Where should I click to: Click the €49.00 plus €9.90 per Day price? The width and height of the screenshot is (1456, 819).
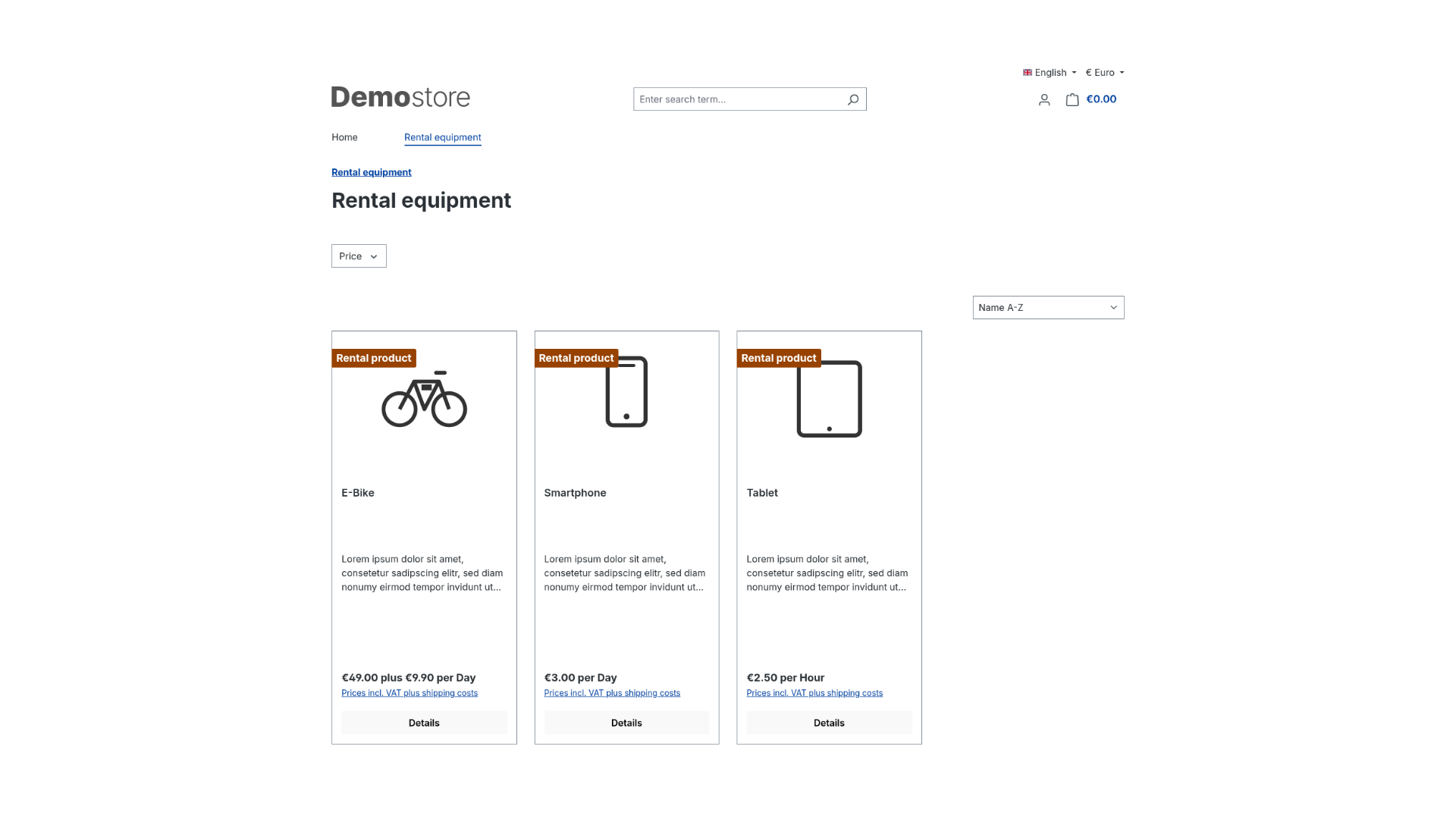tap(409, 678)
